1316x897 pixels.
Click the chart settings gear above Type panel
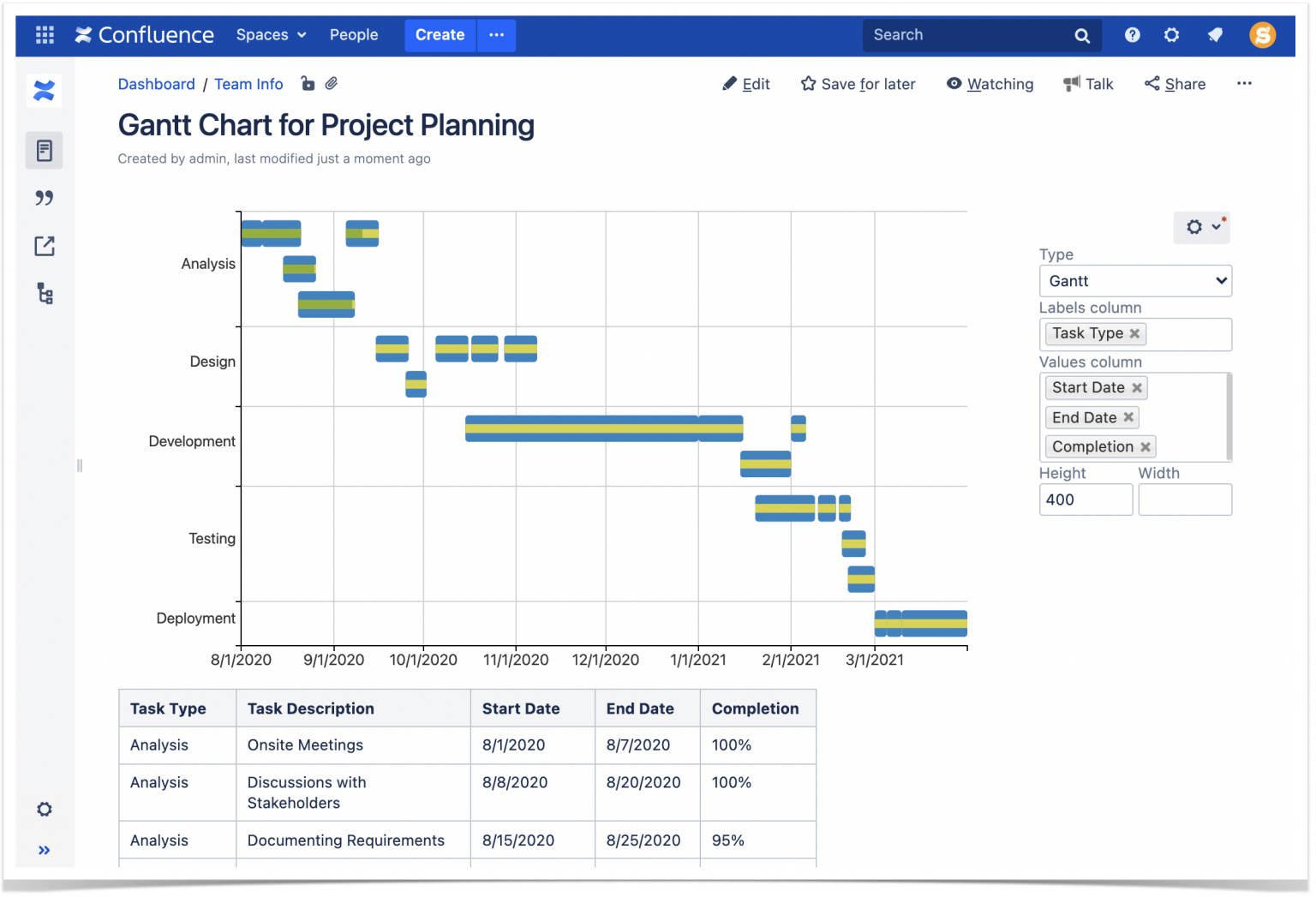click(1194, 227)
